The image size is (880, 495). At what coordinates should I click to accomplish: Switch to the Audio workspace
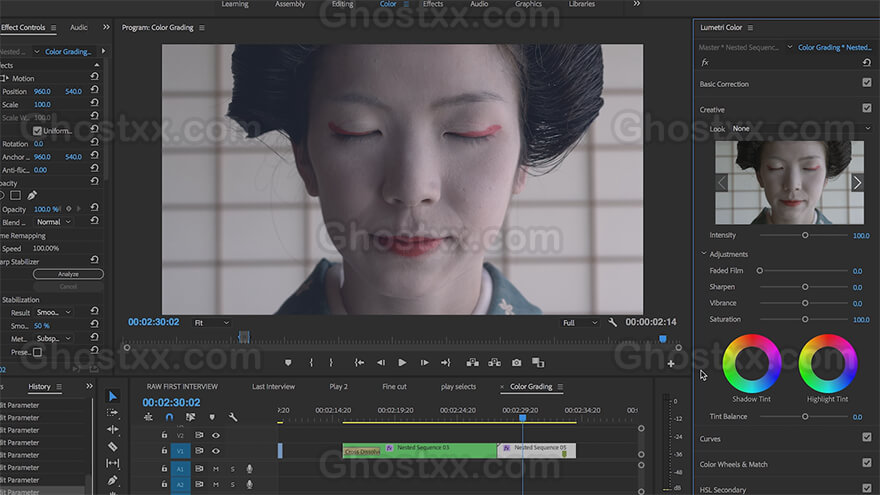tap(479, 4)
